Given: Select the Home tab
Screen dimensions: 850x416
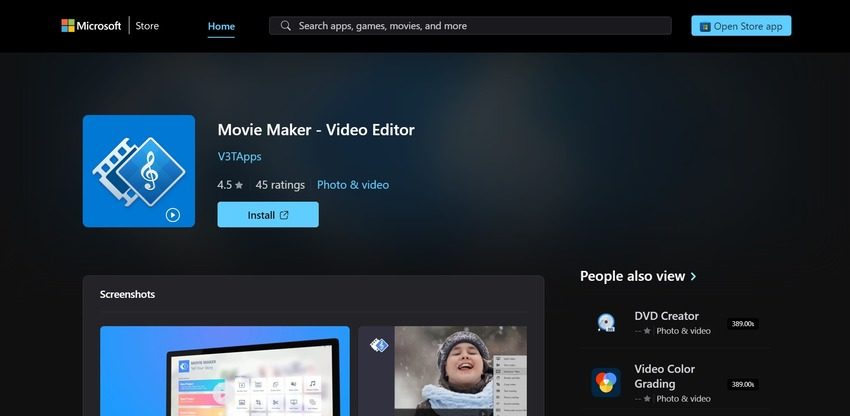Looking at the screenshot, I should pyautogui.click(x=221, y=26).
